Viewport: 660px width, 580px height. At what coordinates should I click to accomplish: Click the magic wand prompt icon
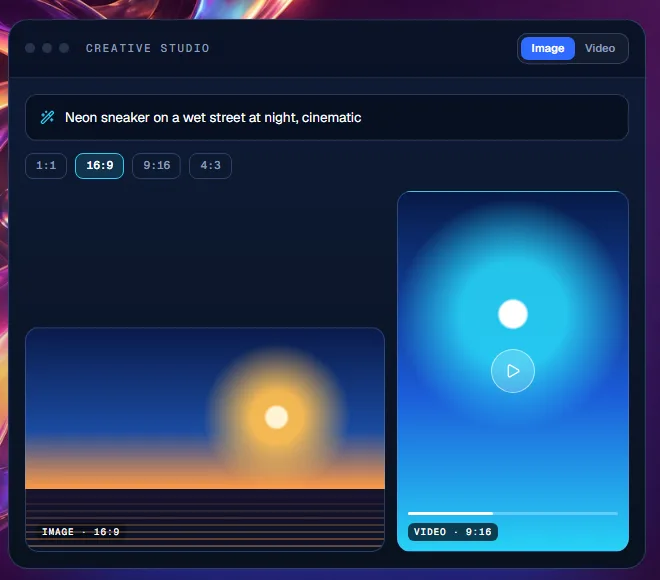pos(47,117)
